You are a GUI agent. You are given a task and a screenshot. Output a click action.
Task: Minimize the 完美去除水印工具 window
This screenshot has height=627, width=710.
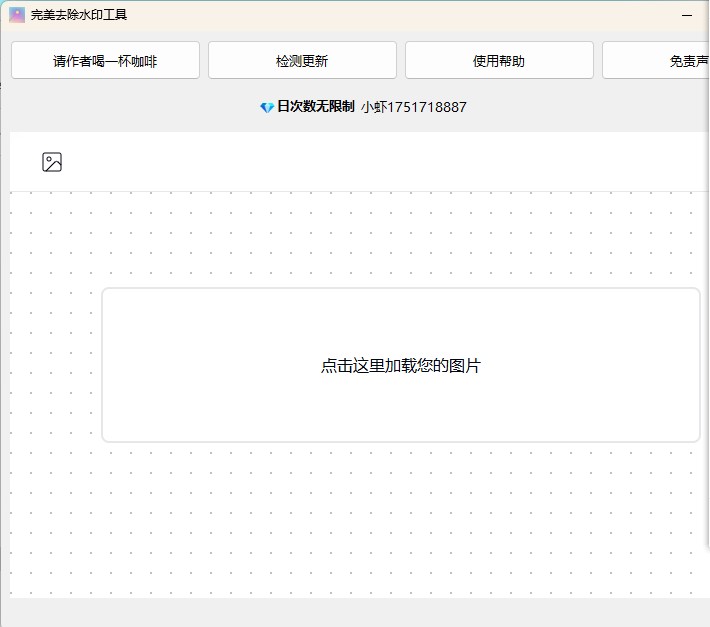pos(687,15)
